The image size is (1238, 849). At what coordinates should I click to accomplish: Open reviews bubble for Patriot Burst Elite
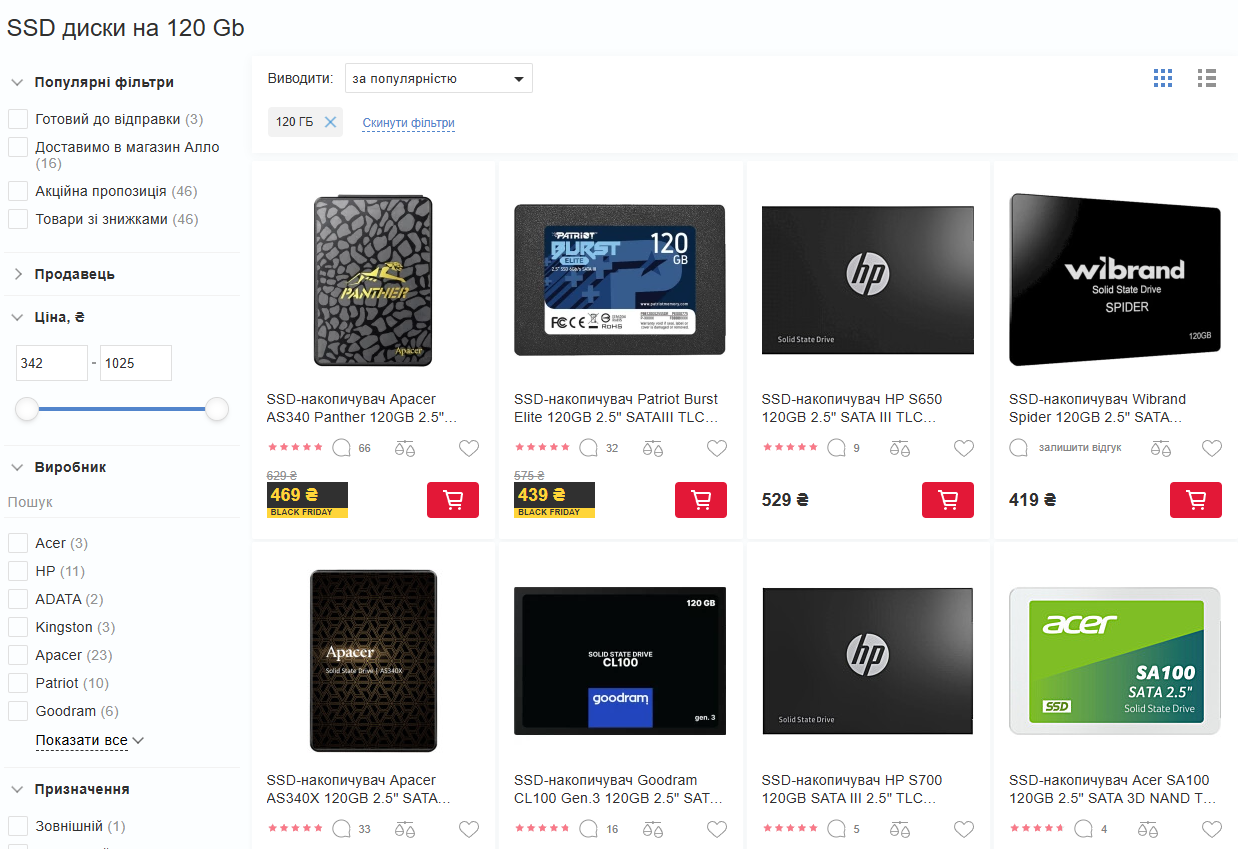[589, 448]
